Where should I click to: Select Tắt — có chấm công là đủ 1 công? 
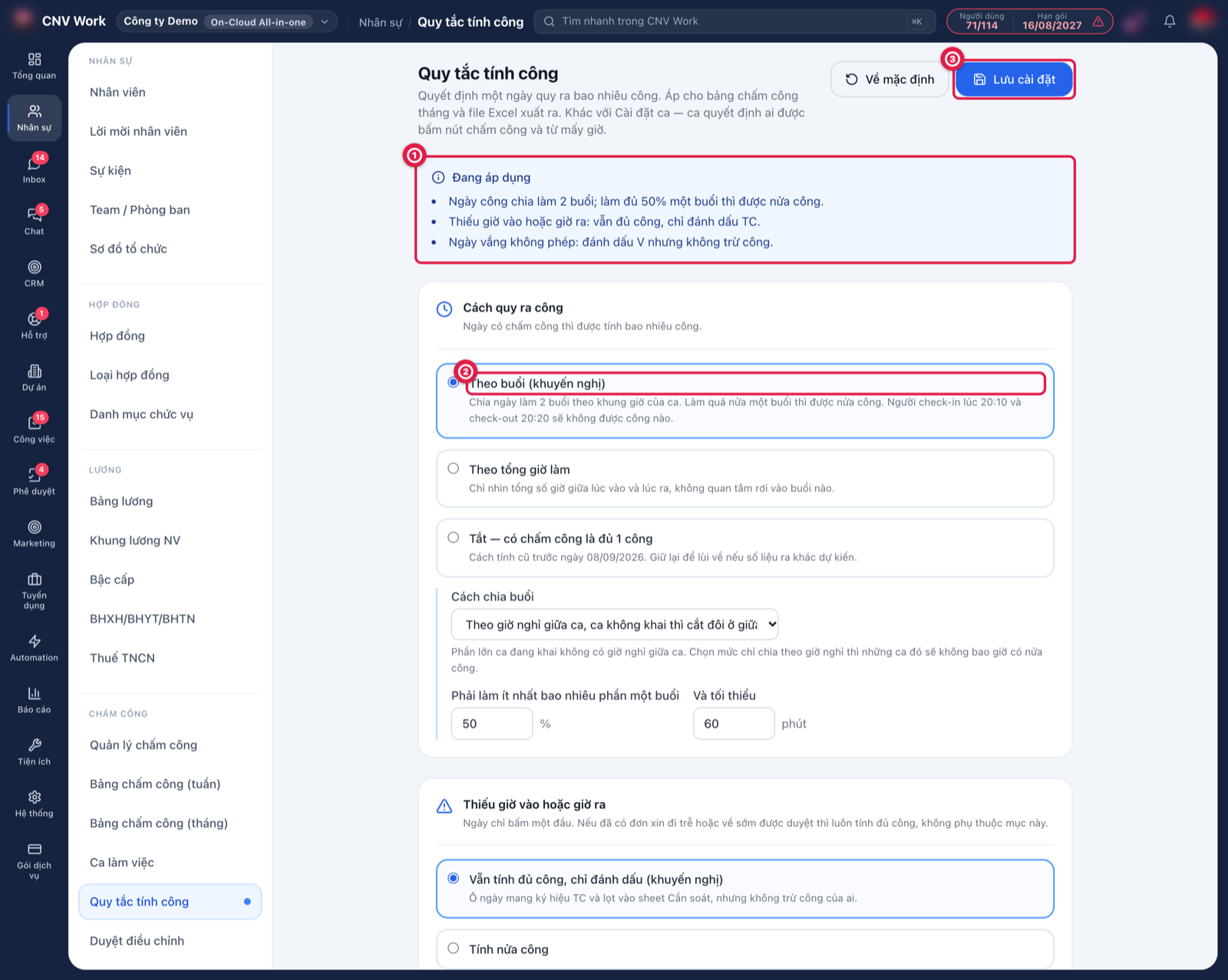coord(454,537)
